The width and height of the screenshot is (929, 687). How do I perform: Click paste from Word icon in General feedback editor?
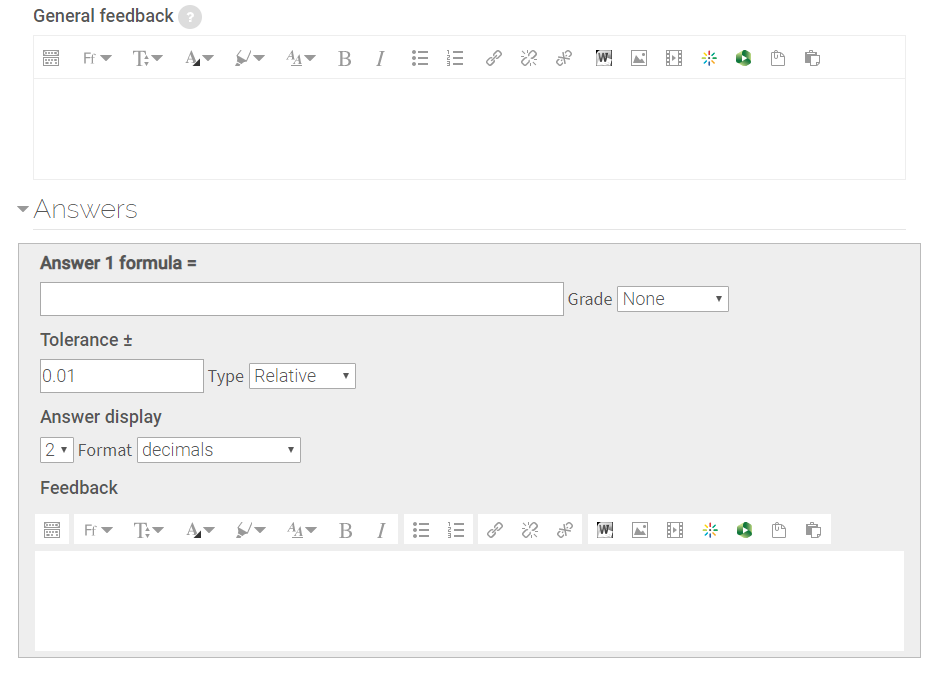point(604,58)
